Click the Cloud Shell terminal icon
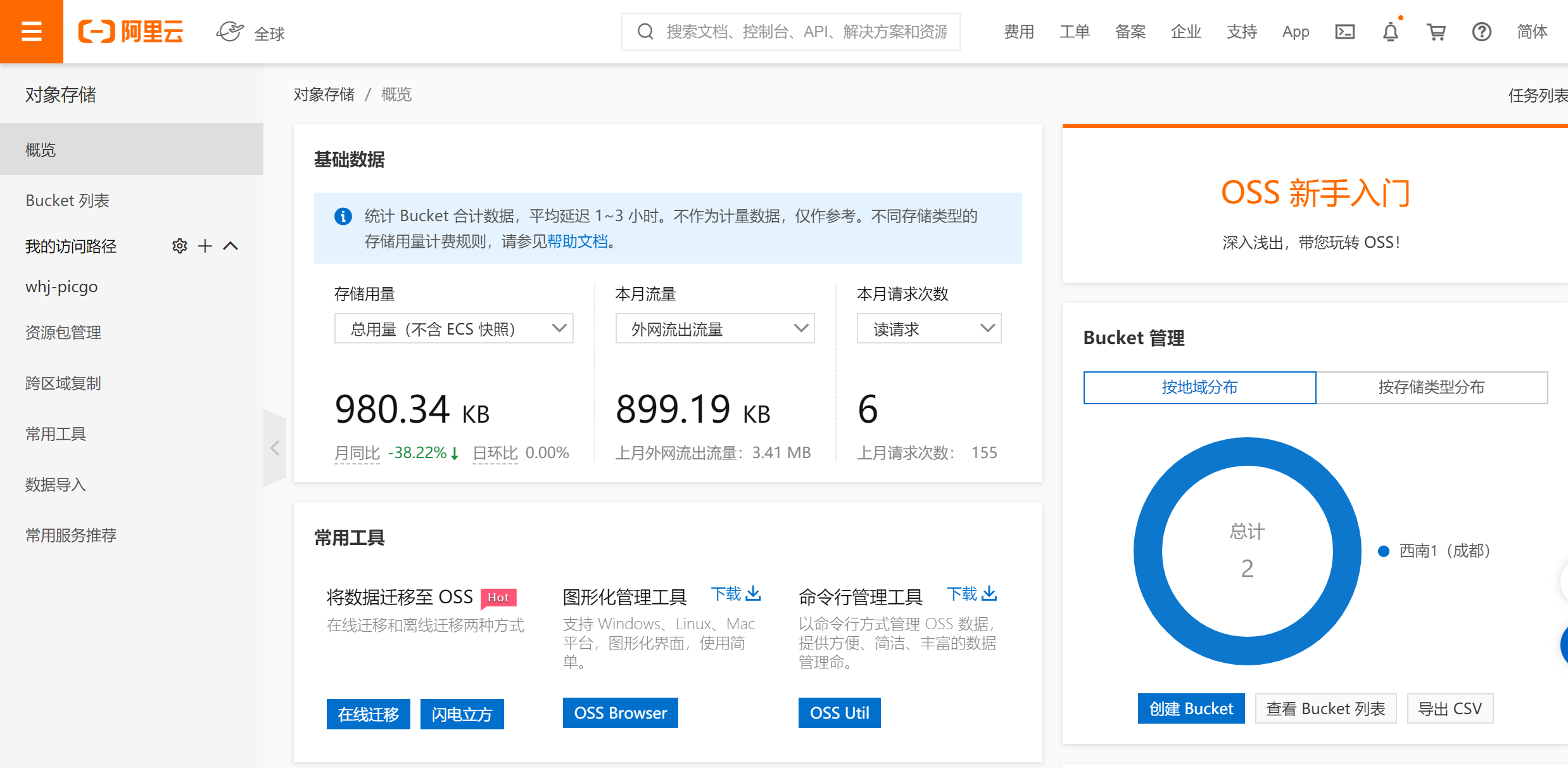Viewport: 1568px width, 768px height. (1344, 32)
